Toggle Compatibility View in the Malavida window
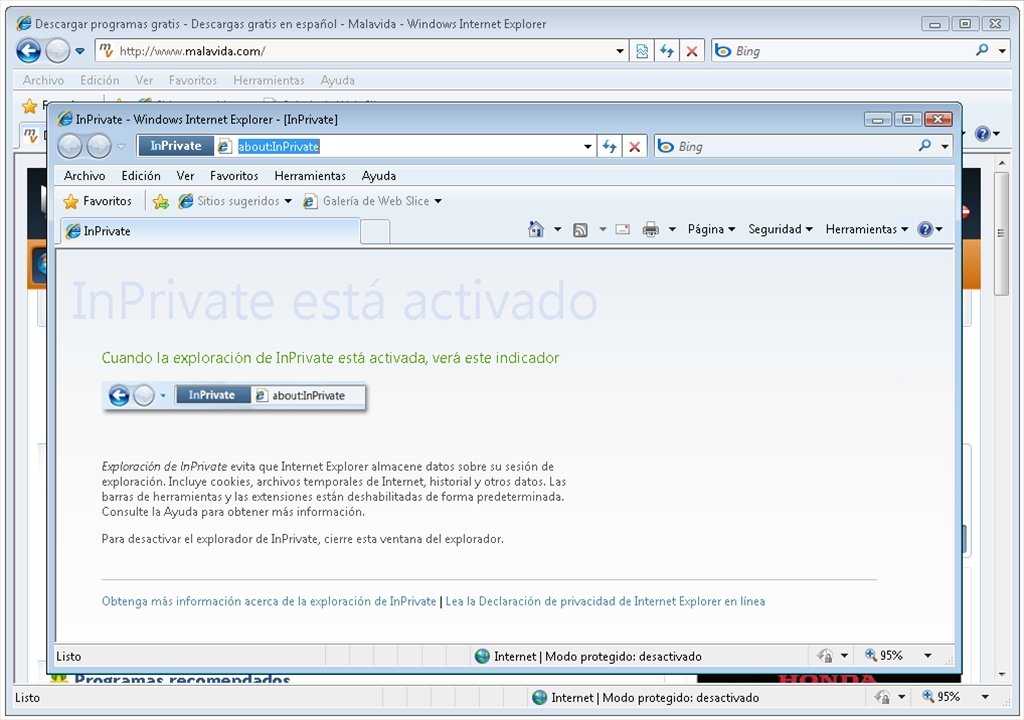The height and width of the screenshot is (720, 1024). coord(642,51)
